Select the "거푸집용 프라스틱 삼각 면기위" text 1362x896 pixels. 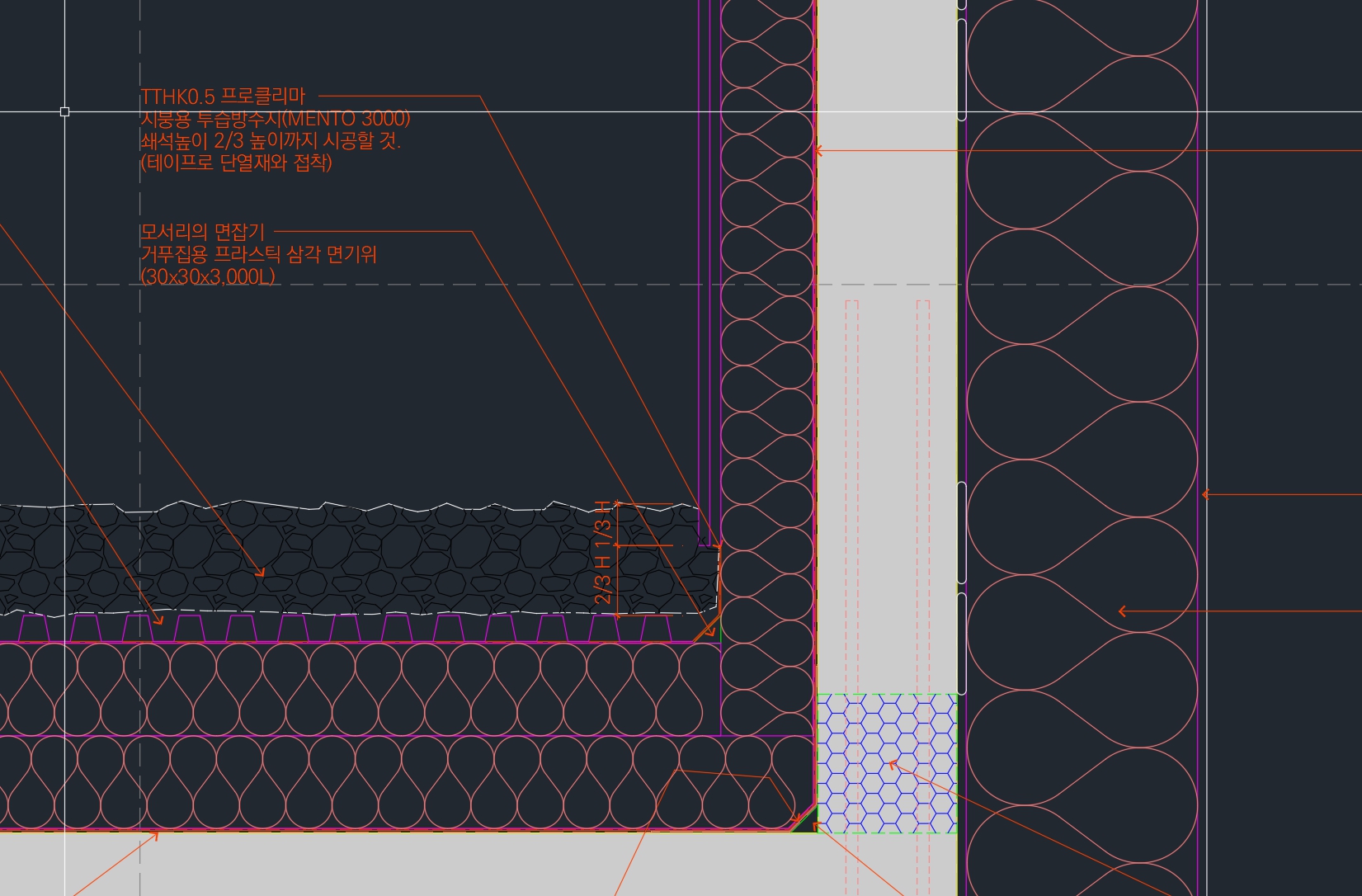258,254
